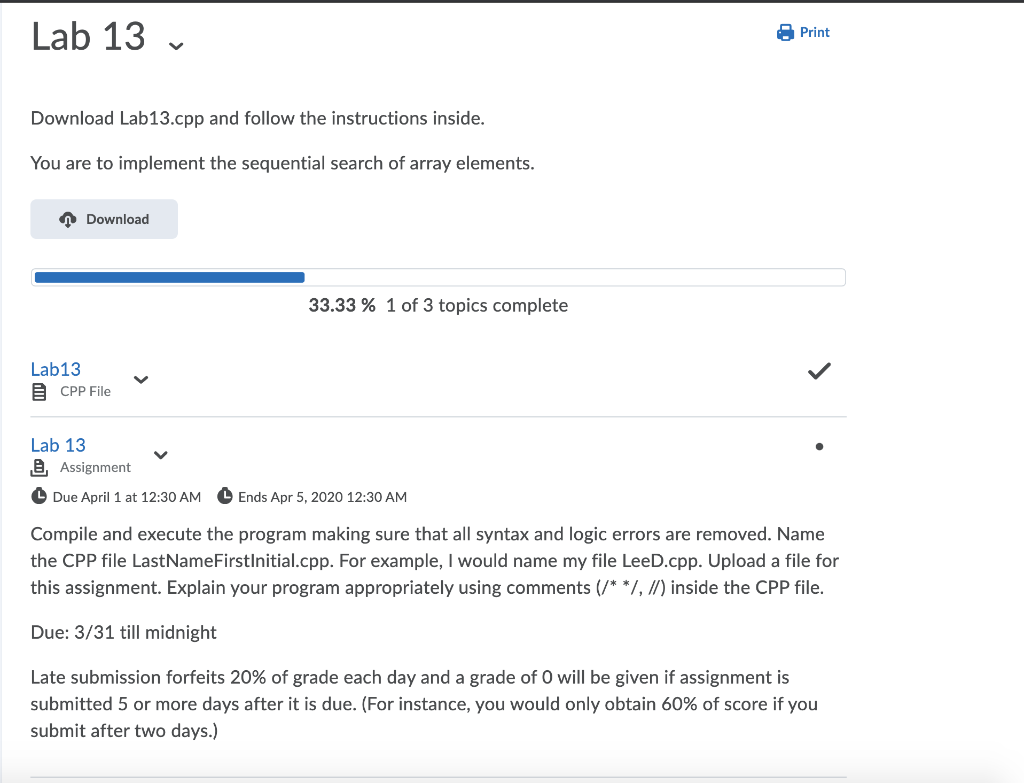Viewport: 1024px width, 783px height.
Task: Open the chevron menu beside Lab13 CPP file
Action: coord(140,380)
